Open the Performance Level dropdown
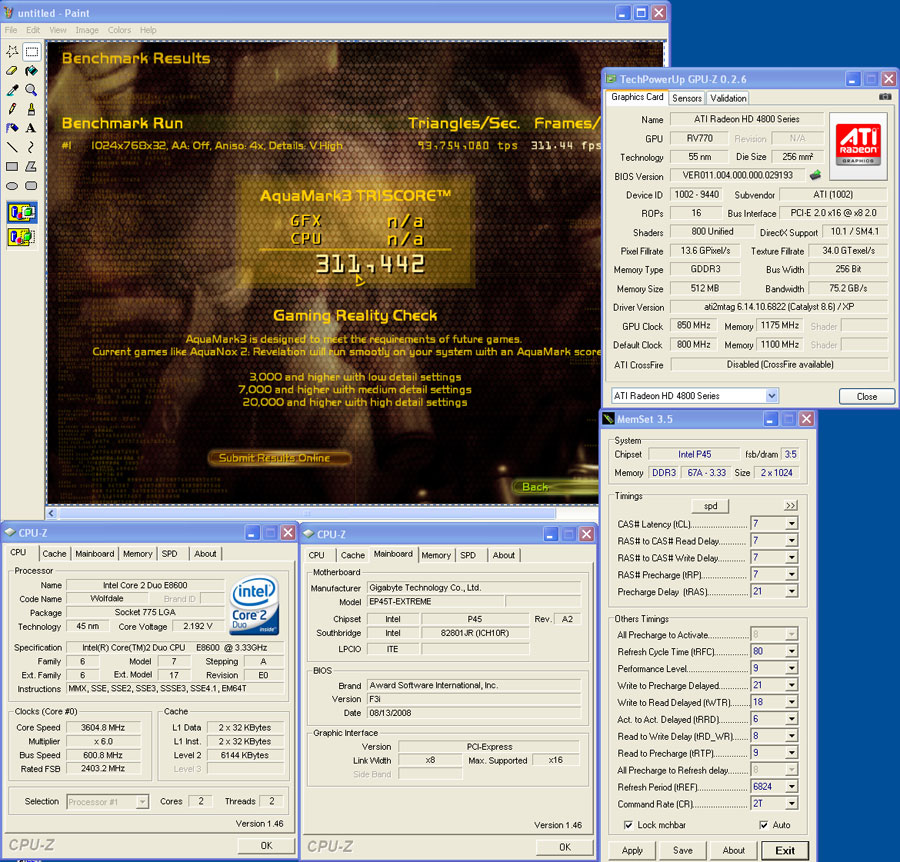Screen dimensions: 900x862 point(792,668)
